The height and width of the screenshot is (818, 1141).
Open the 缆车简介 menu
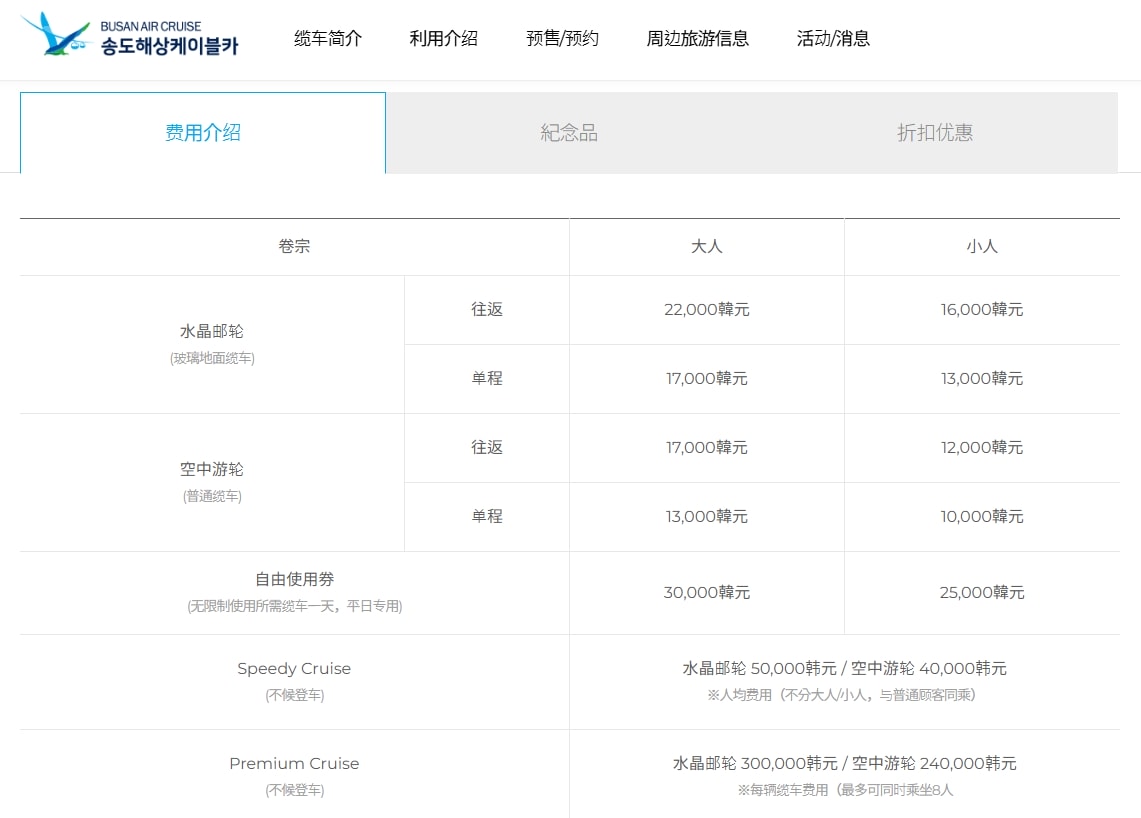327,38
